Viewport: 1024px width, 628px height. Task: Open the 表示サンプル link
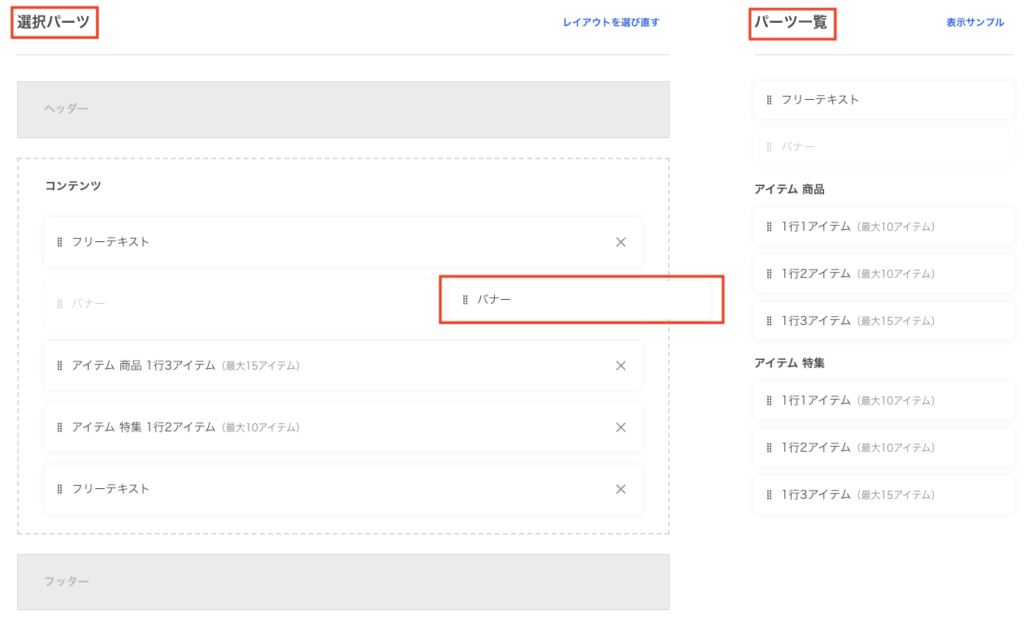[974, 23]
